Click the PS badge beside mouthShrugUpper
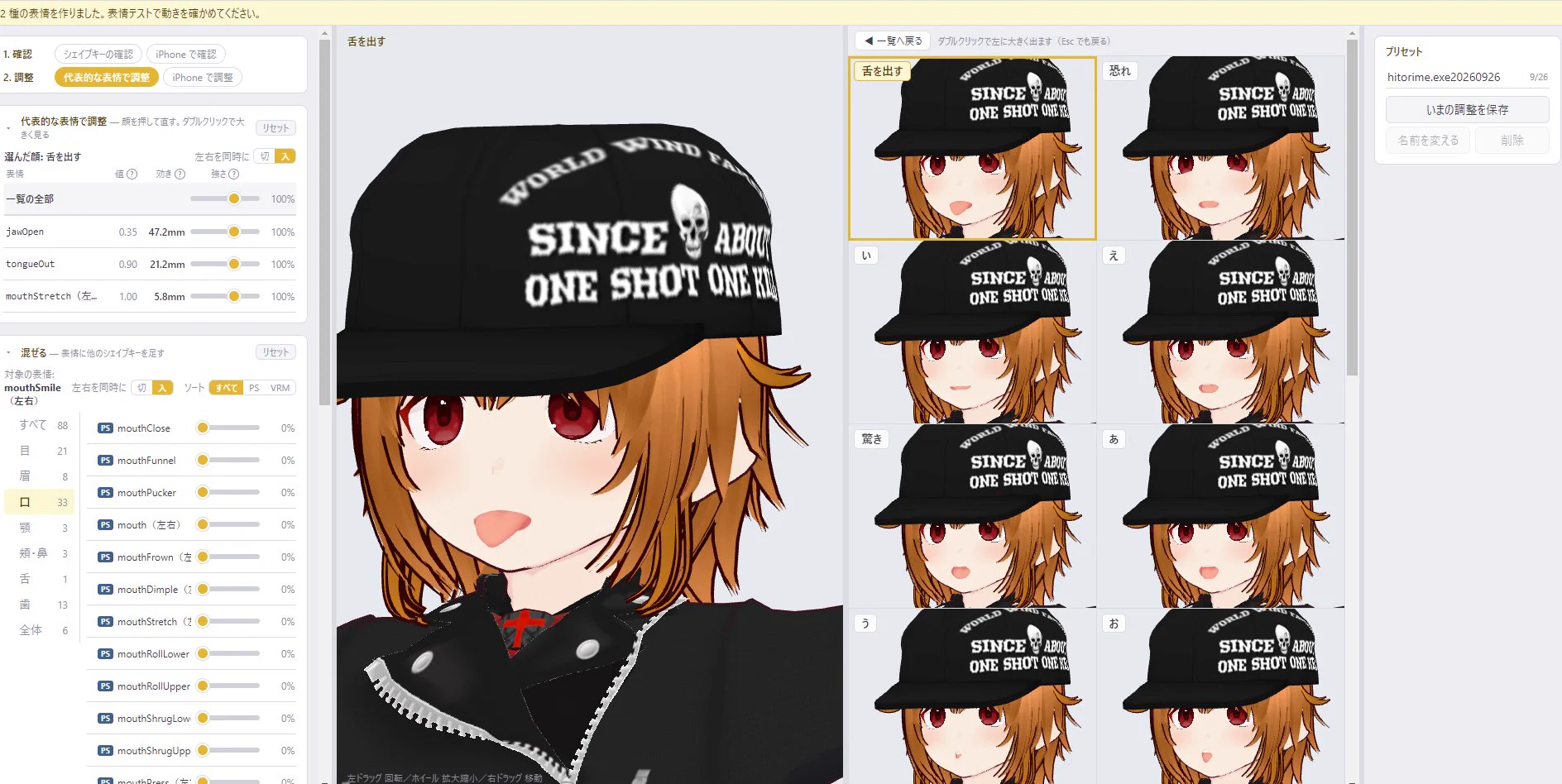The width and height of the screenshot is (1562, 784). (x=105, y=751)
